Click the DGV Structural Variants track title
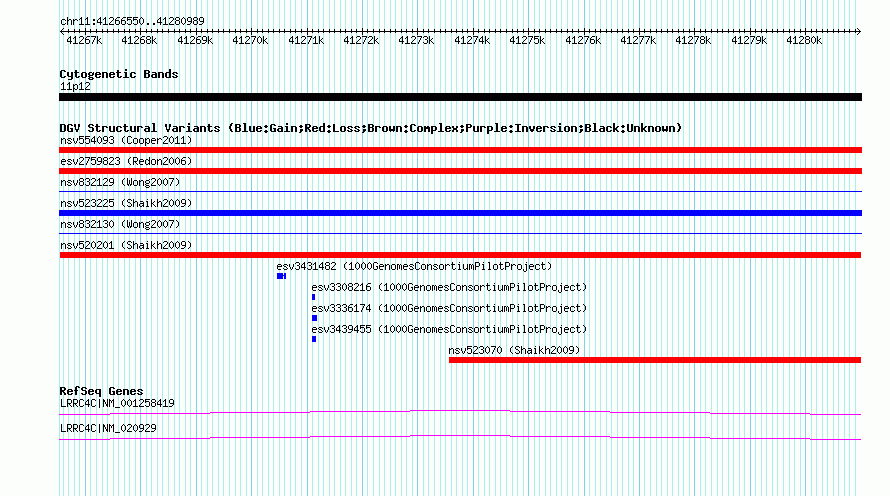The width and height of the screenshot is (890, 496). pyautogui.click(x=371, y=128)
